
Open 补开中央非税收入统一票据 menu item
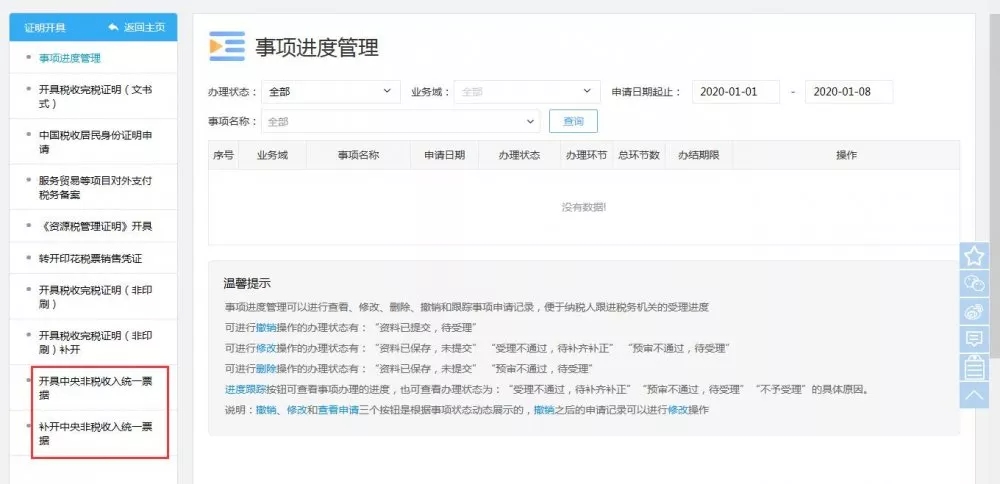coord(95,433)
